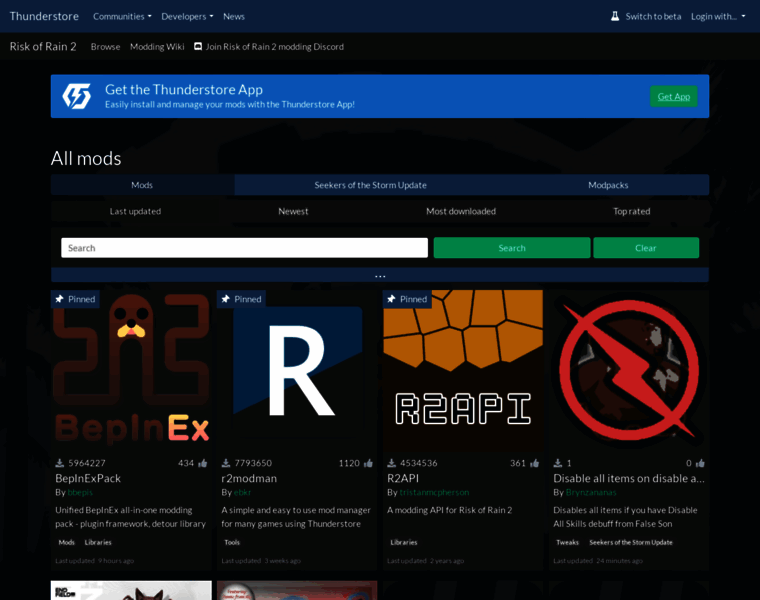This screenshot has width=760, height=600.
Task: Open the red lightning prohibition thumbnail
Action: click(629, 370)
